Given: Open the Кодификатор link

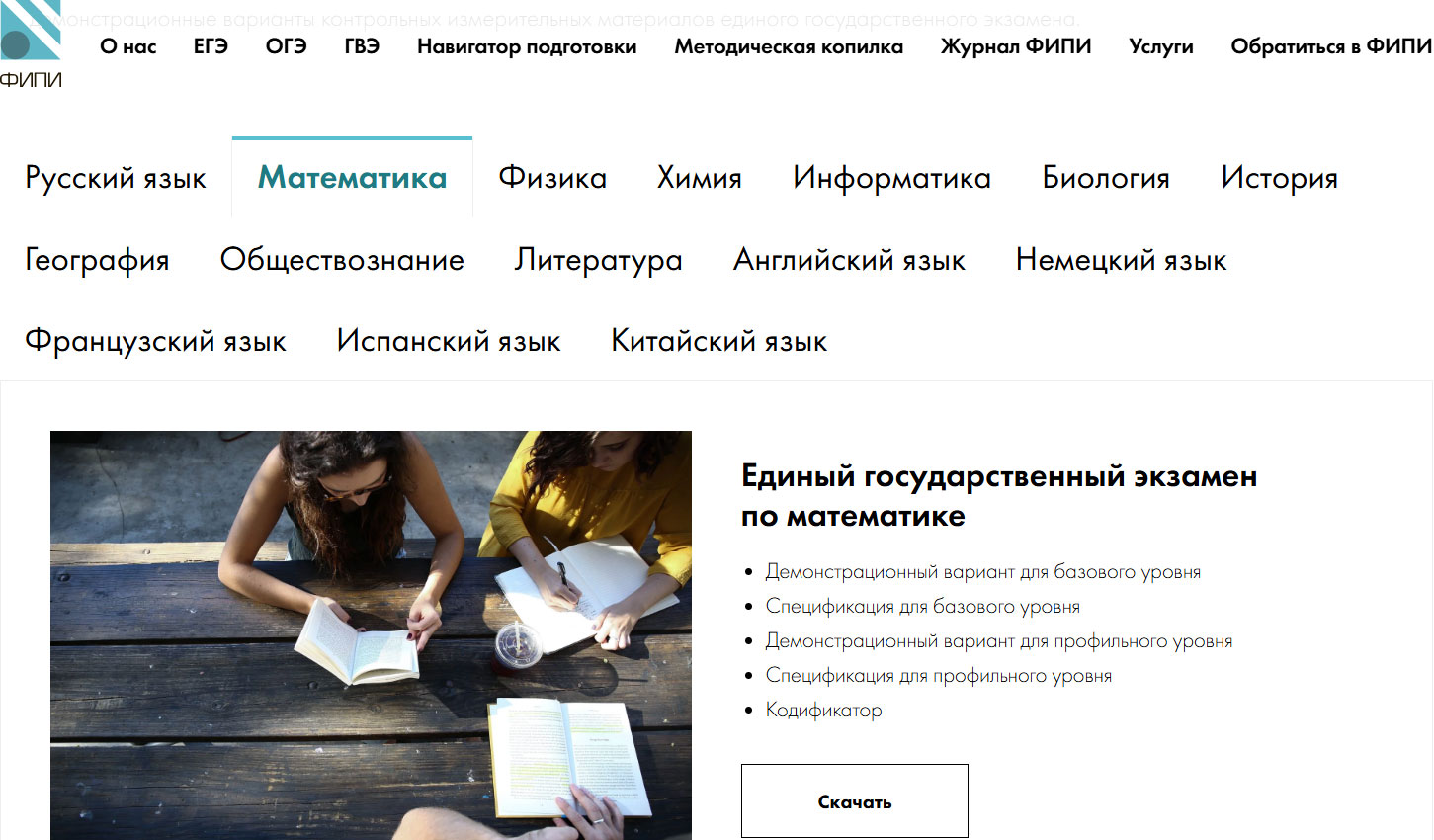Looking at the screenshot, I should (825, 710).
